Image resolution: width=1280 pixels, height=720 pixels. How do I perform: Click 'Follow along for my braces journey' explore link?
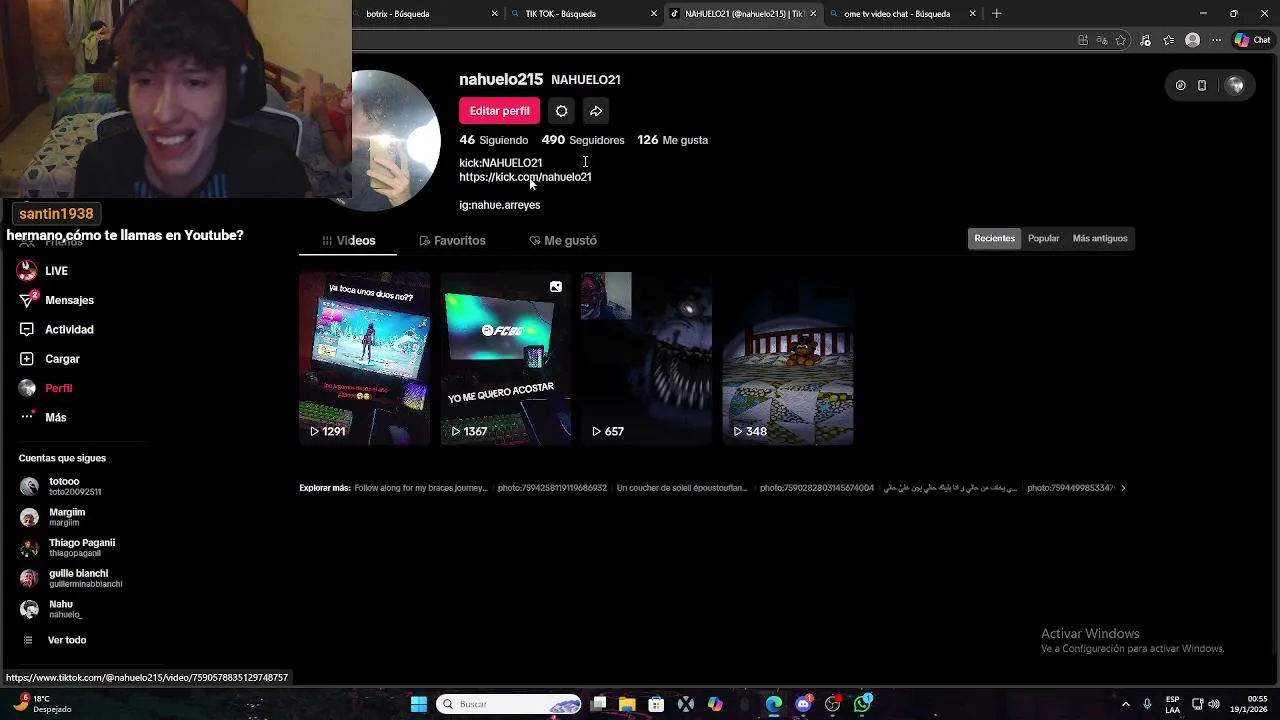(x=421, y=488)
